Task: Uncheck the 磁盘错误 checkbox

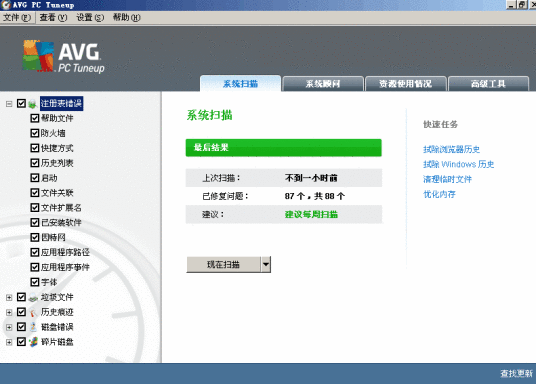Action: click(21, 327)
